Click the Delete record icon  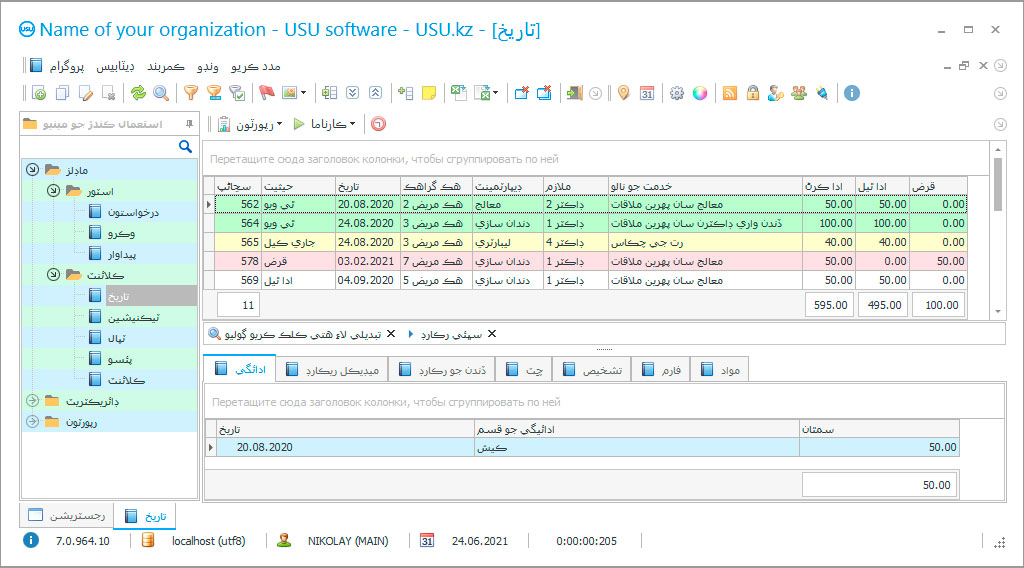109,93
